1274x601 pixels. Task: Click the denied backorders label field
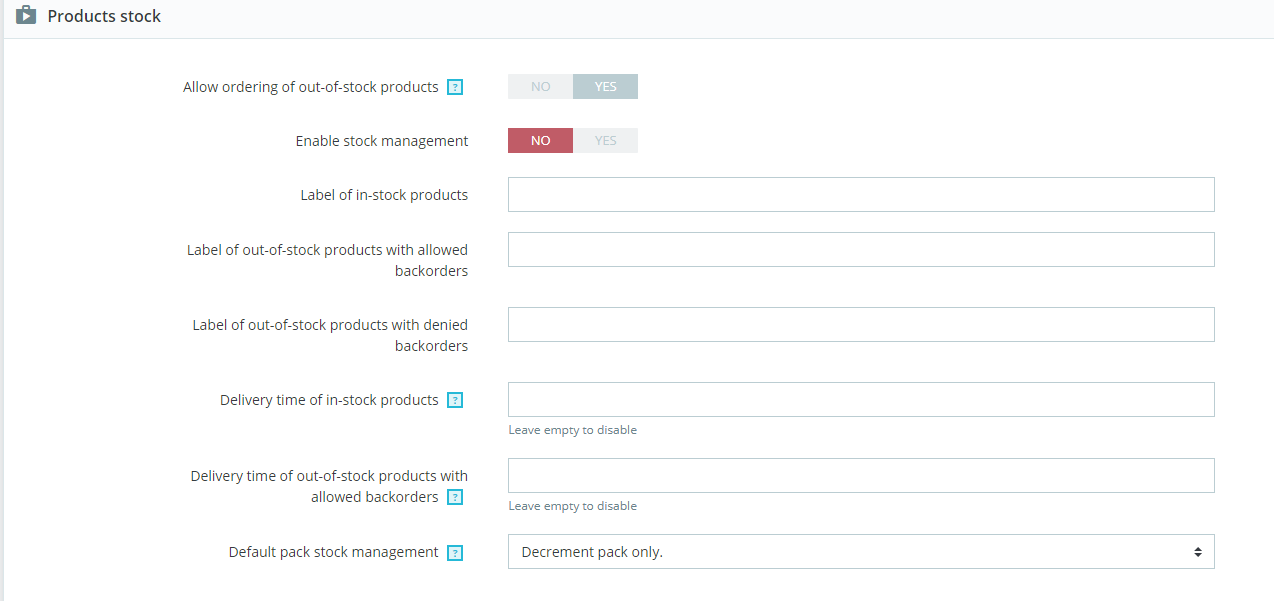pyautogui.click(x=860, y=325)
